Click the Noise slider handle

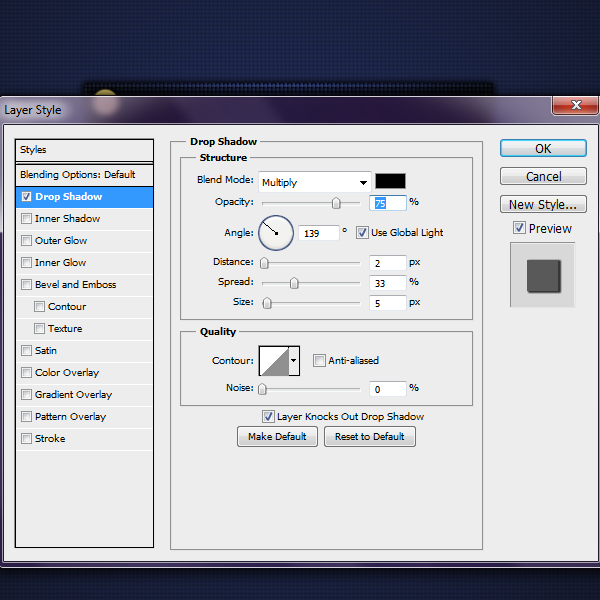[x=262, y=389]
